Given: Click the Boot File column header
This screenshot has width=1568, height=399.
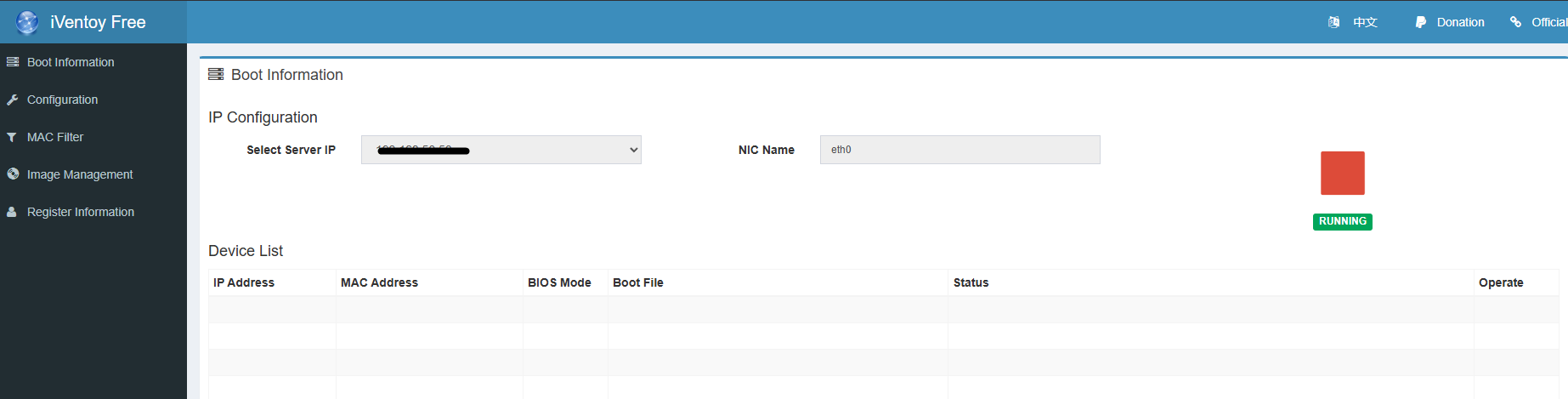Looking at the screenshot, I should pyautogui.click(x=637, y=282).
